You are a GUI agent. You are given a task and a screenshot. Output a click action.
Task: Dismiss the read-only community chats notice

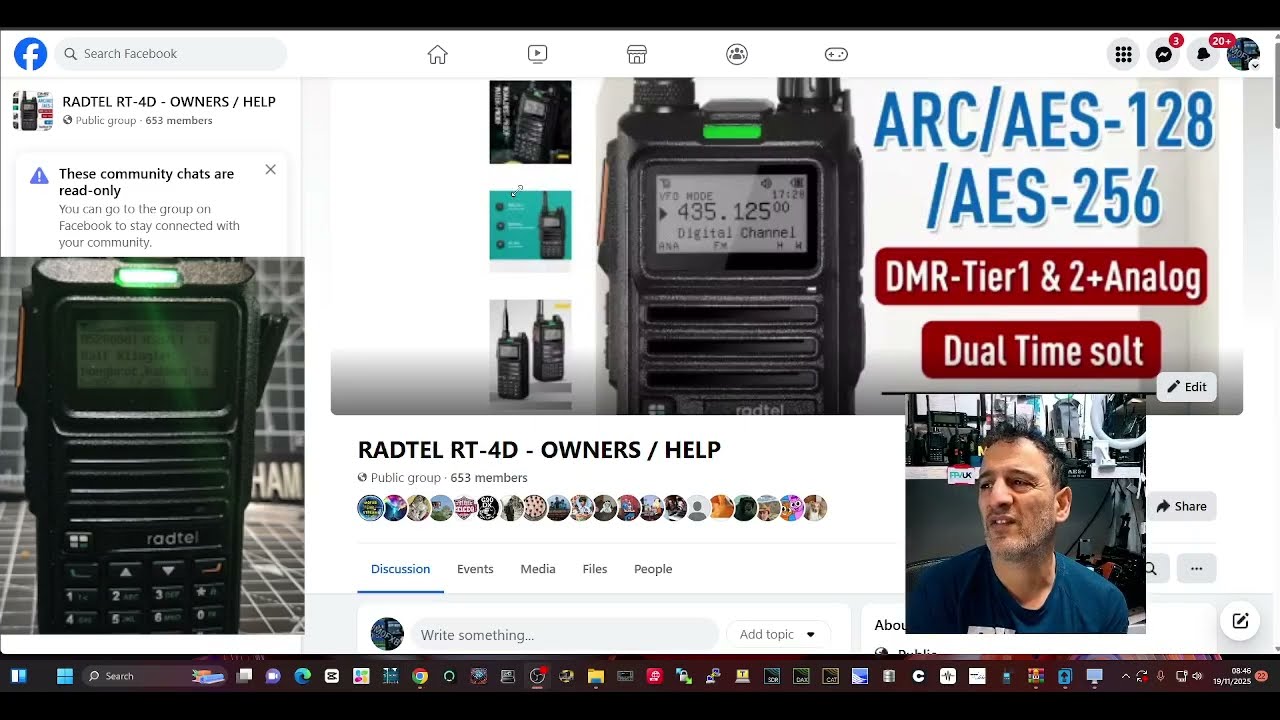[x=270, y=170]
